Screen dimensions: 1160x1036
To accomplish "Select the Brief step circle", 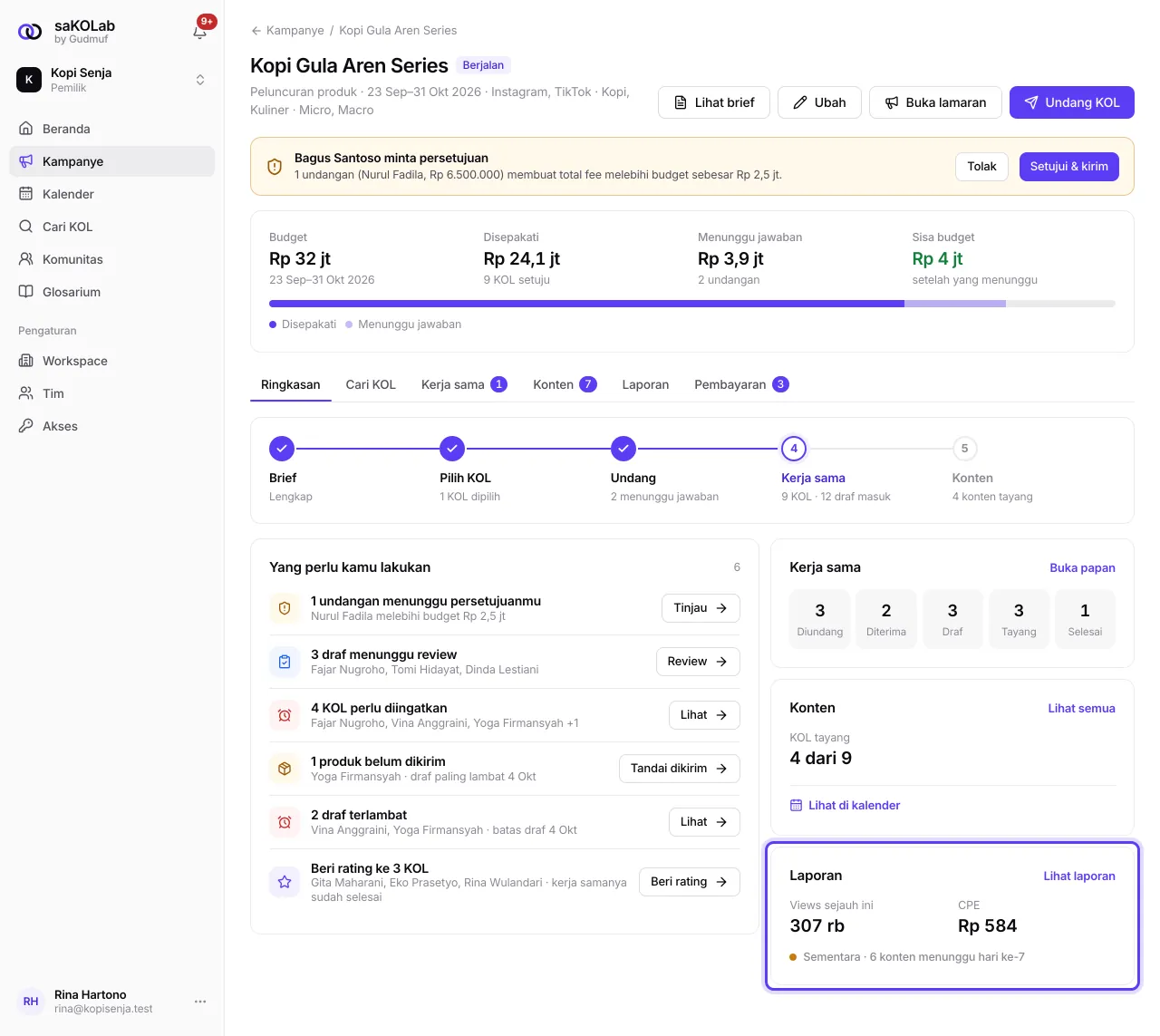I will tap(282, 449).
